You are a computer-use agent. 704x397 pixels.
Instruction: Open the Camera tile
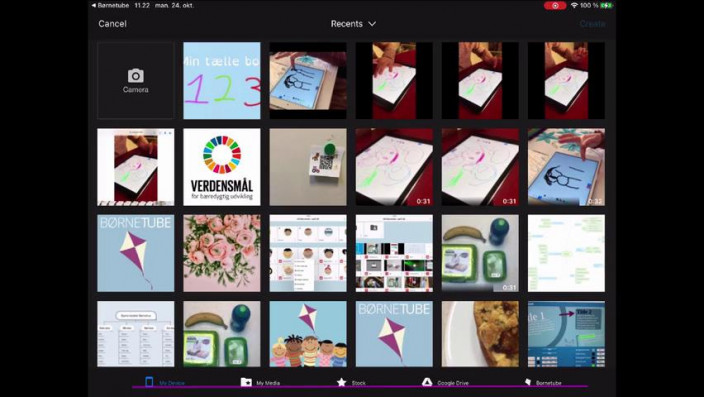(136, 80)
